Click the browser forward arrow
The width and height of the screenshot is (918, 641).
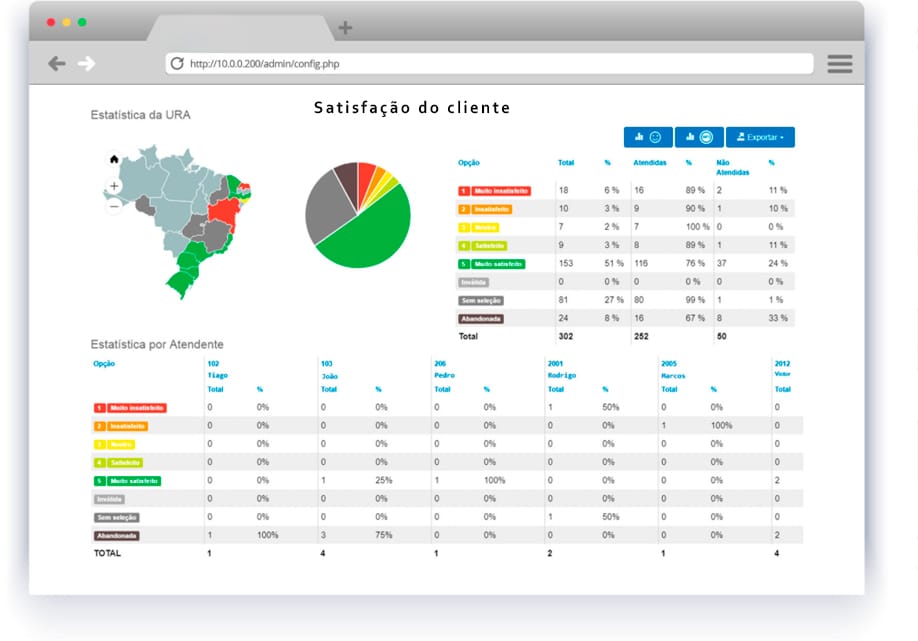pyautogui.click(x=87, y=63)
